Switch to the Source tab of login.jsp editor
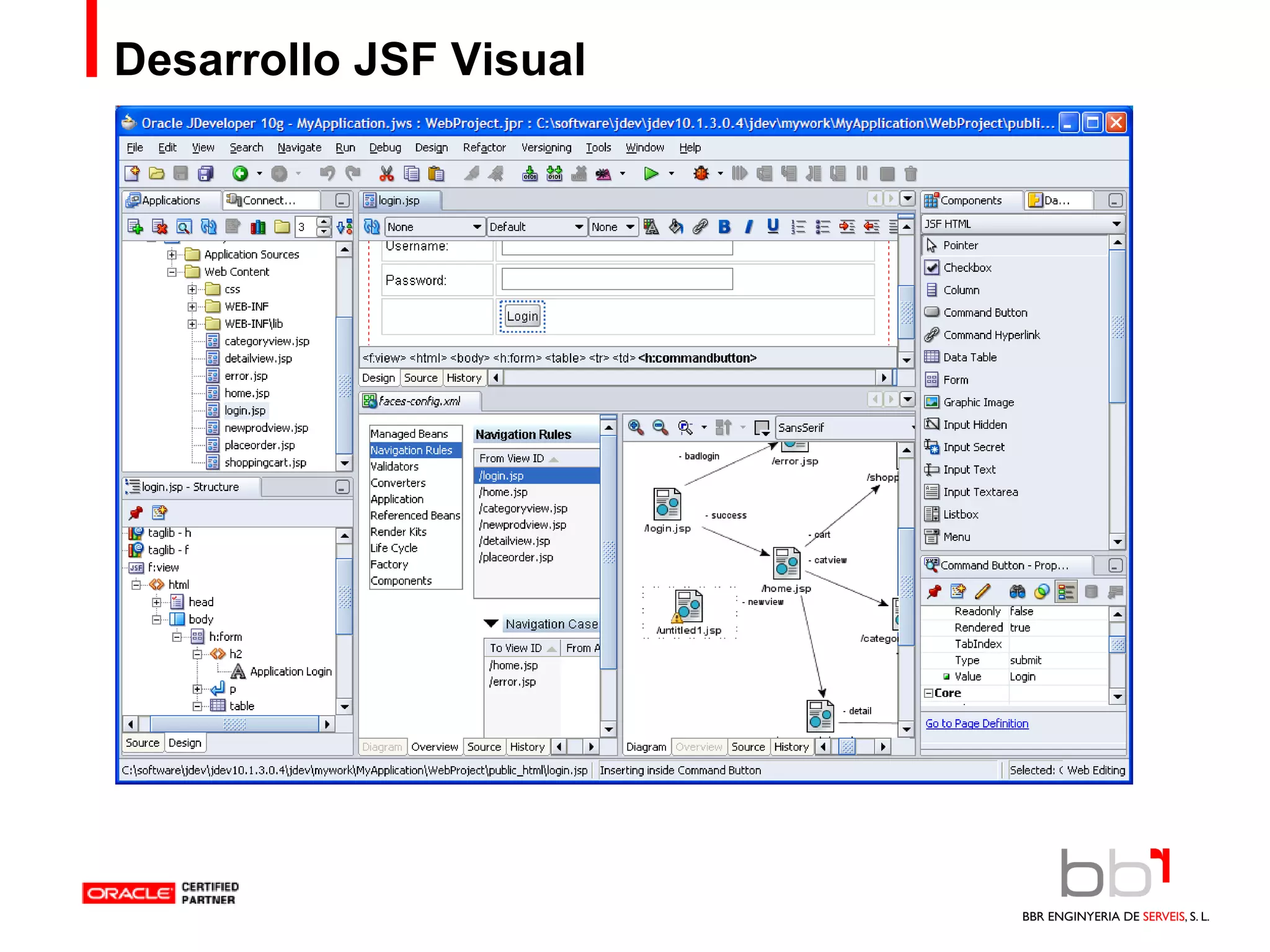 [420, 378]
